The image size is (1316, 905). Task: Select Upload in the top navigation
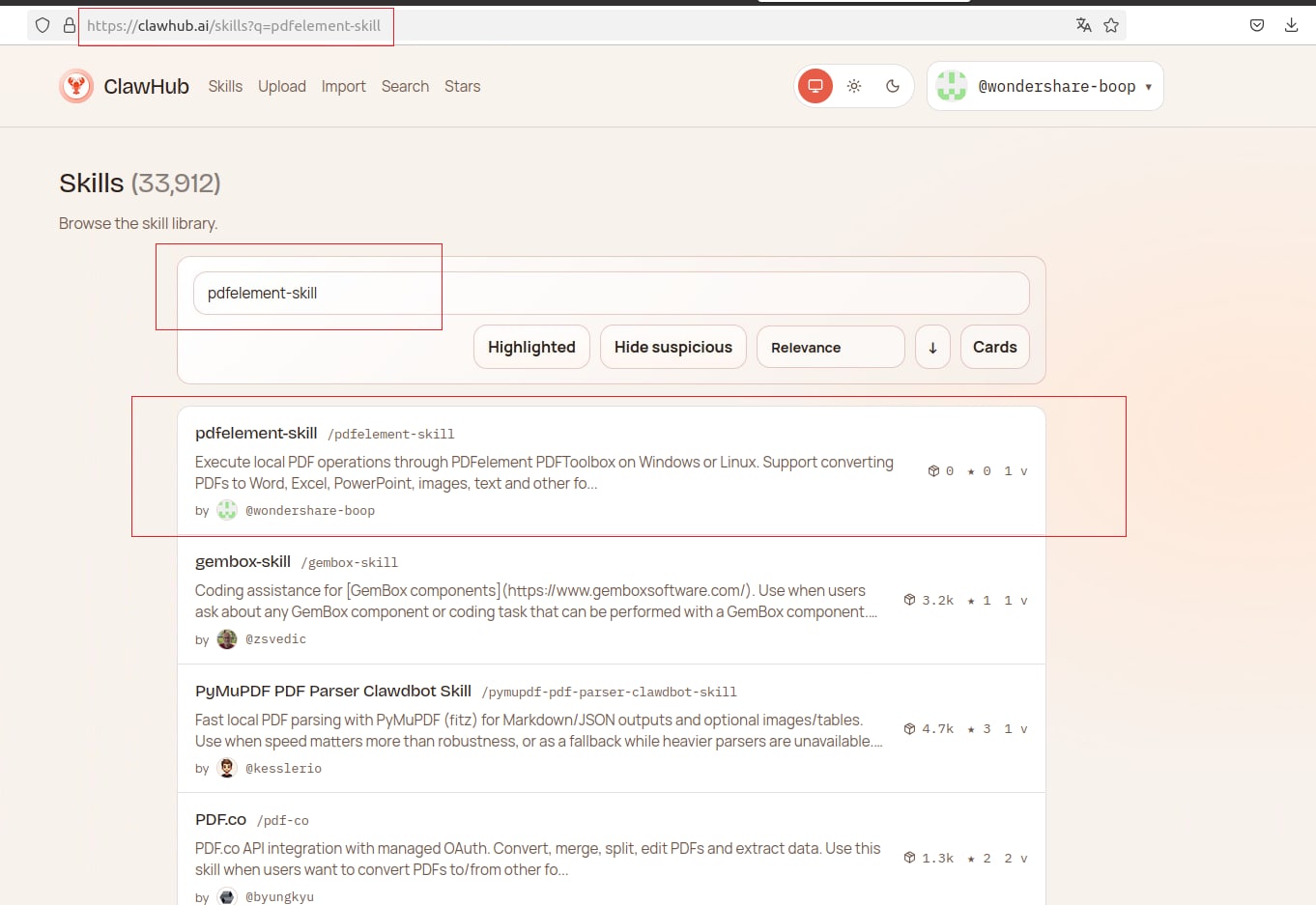click(x=281, y=86)
